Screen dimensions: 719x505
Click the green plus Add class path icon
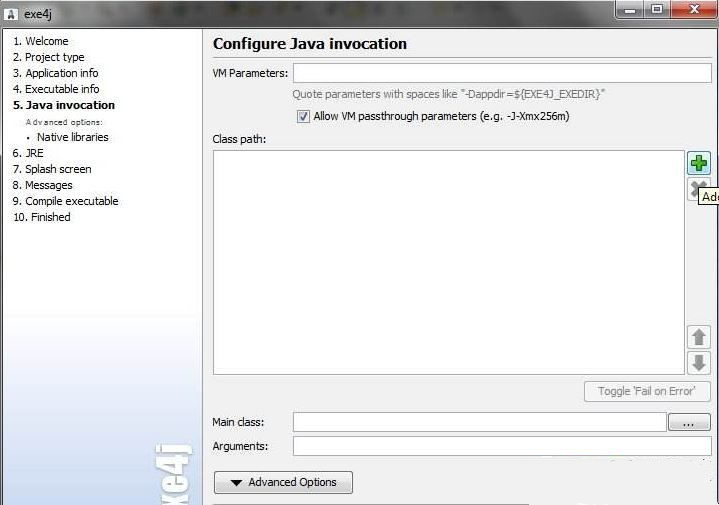(x=699, y=163)
